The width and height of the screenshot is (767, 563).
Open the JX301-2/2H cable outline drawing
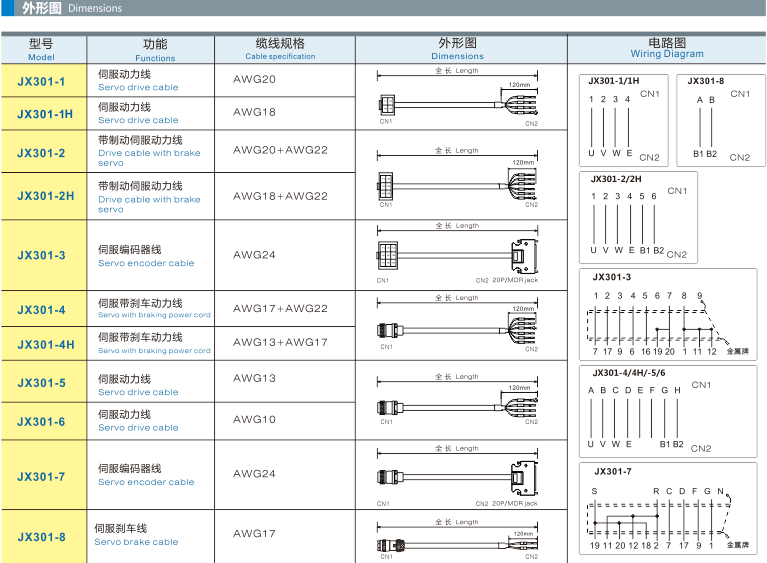(x=458, y=178)
